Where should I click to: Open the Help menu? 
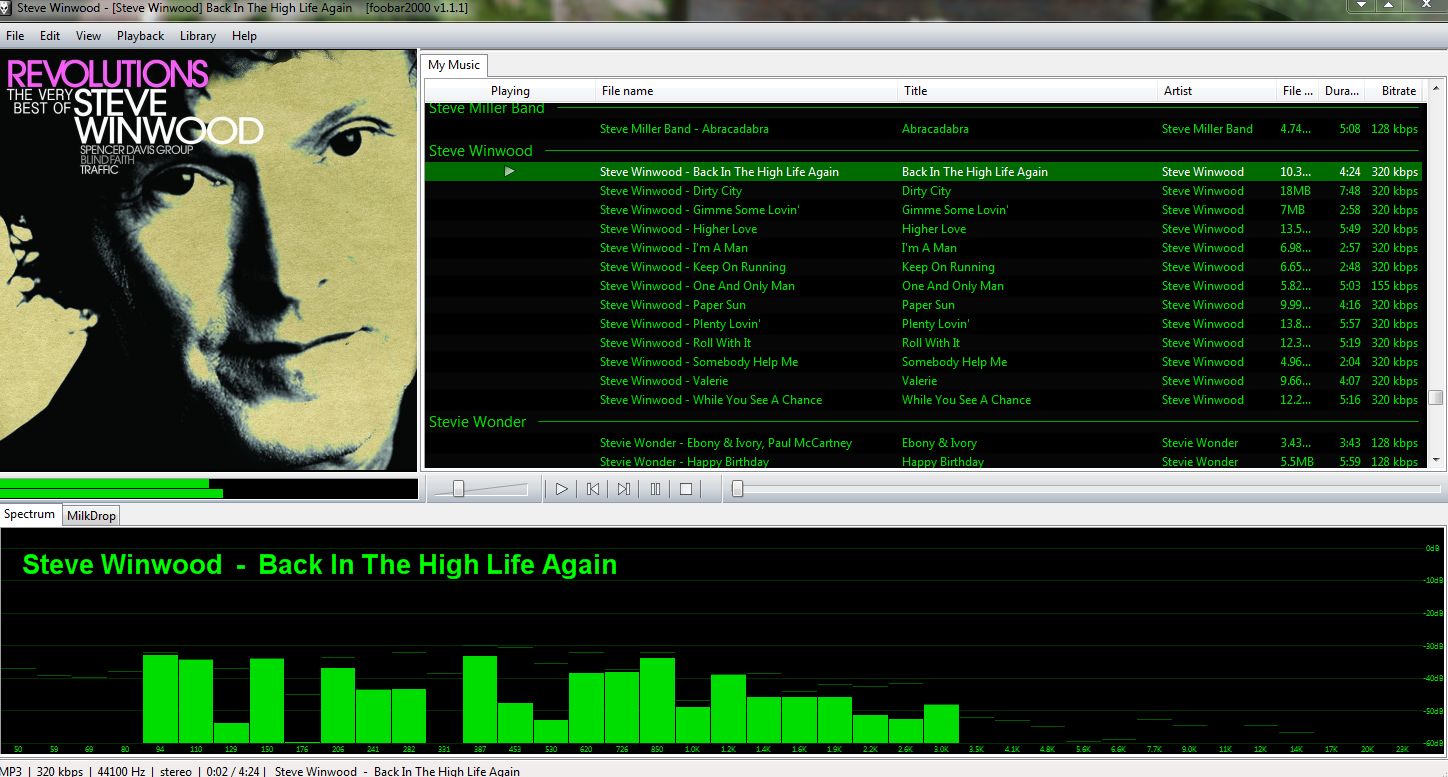click(245, 36)
